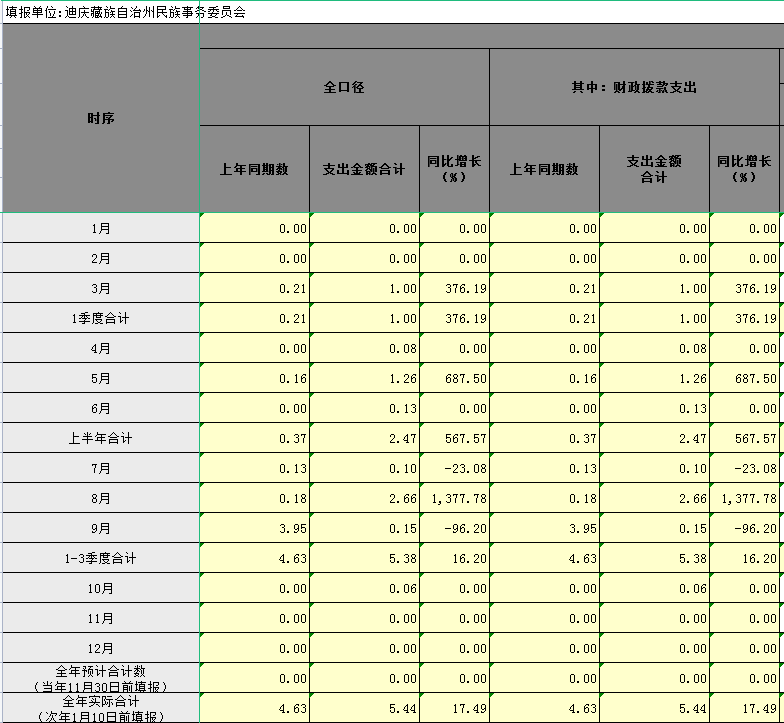Select 上年同期数 header under 全口径

click(x=254, y=169)
